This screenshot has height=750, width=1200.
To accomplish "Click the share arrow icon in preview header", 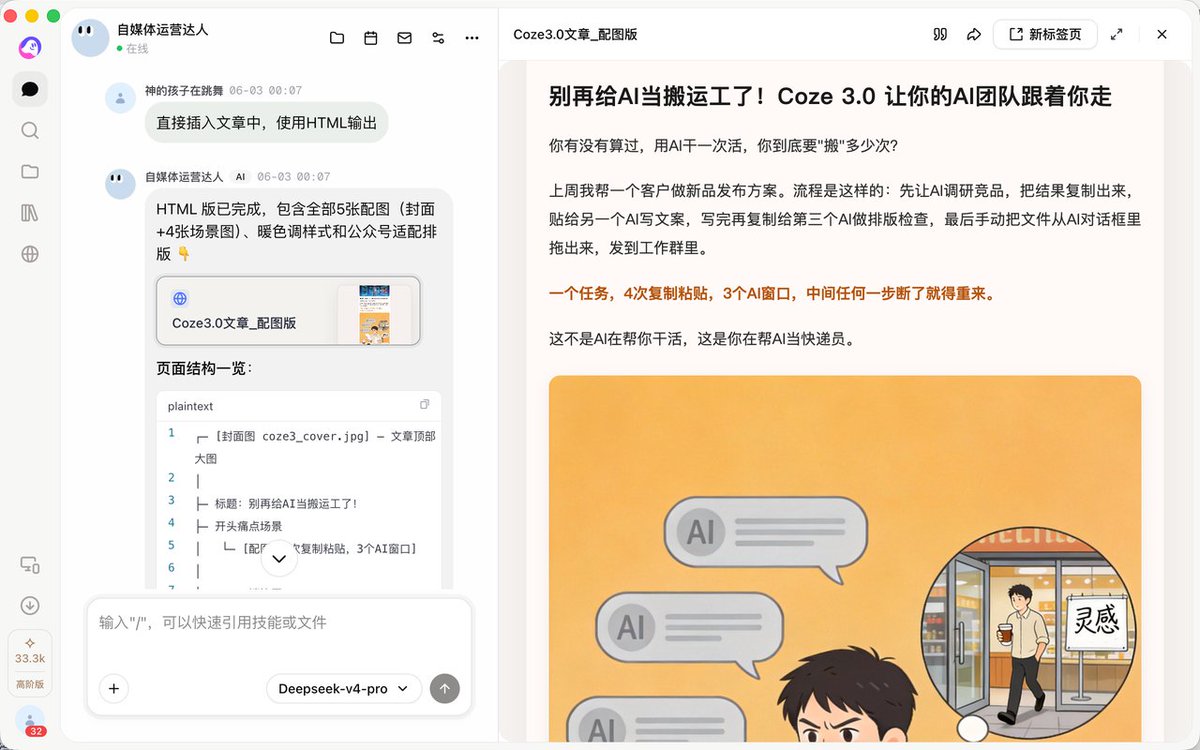I will click(974, 34).
